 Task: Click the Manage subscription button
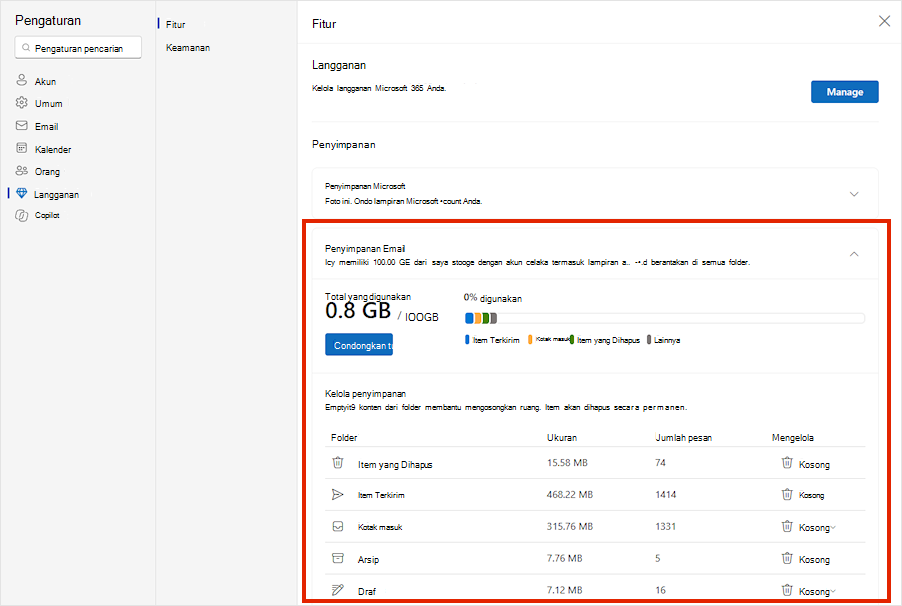click(x=844, y=92)
